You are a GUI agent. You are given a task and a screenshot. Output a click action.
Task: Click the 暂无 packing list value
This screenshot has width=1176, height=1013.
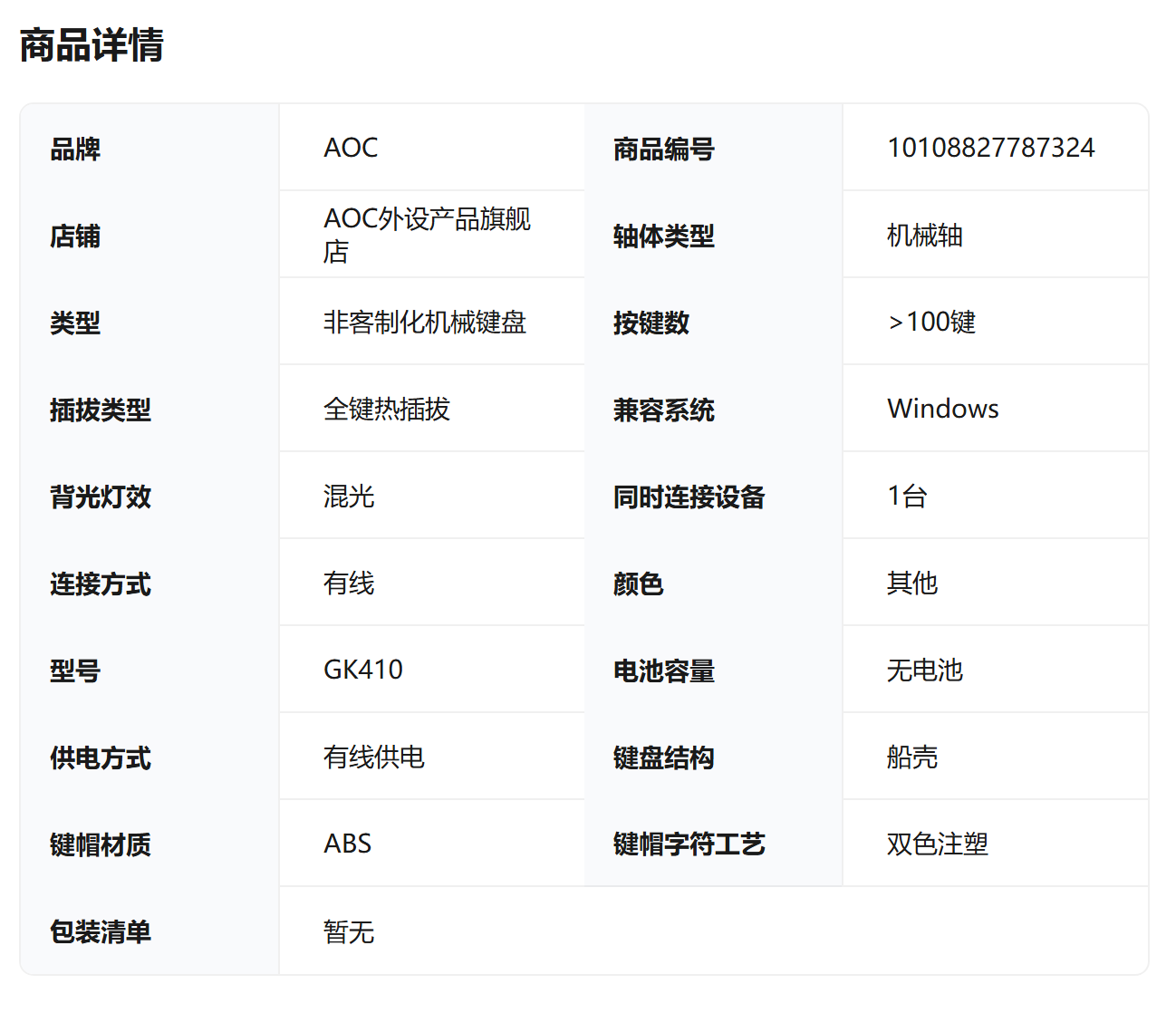pyautogui.click(x=349, y=931)
